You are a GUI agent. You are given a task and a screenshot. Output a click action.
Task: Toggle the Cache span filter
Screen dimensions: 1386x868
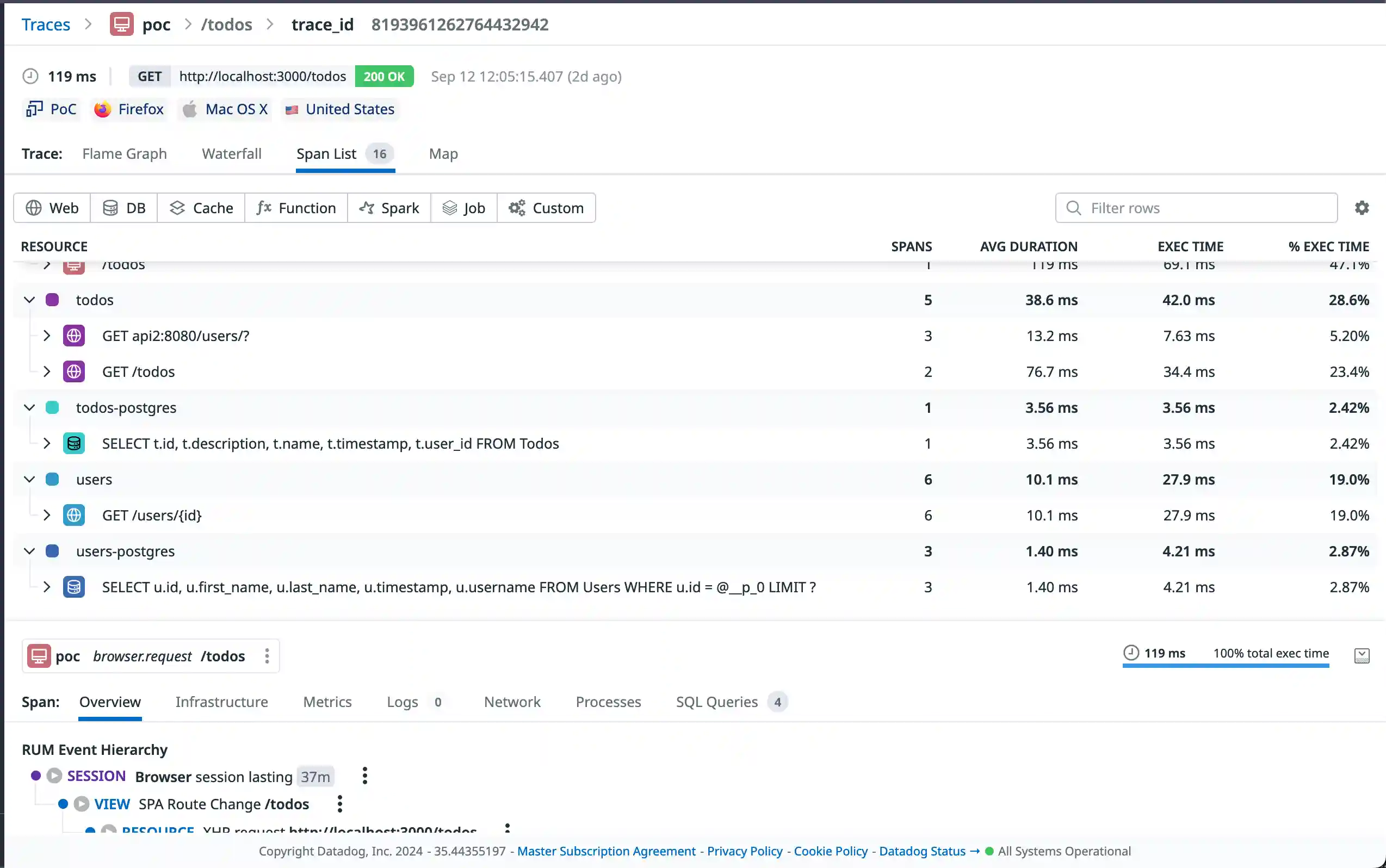[x=200, y=207]
